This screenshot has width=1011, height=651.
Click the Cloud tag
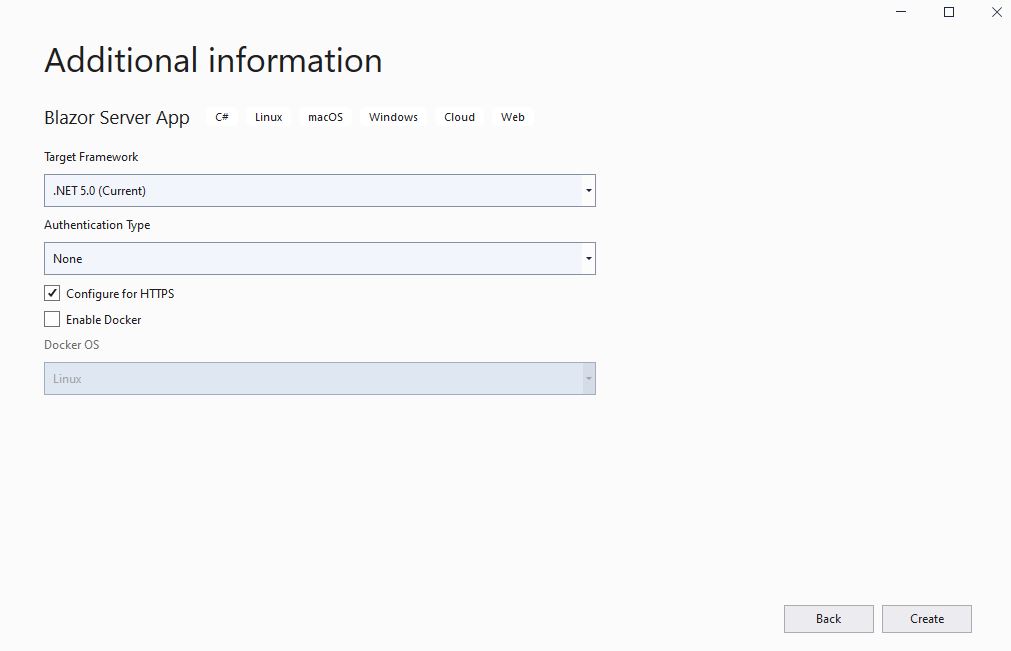[x=459, y=117]
